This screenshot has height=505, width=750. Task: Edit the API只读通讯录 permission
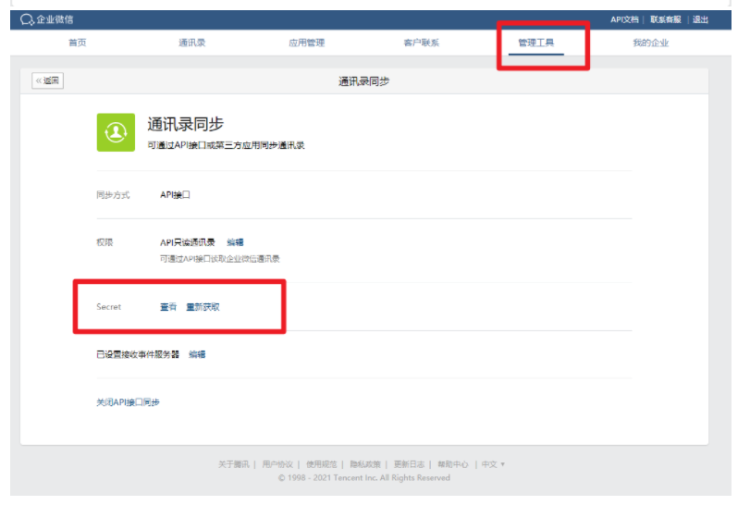(235, 242)
